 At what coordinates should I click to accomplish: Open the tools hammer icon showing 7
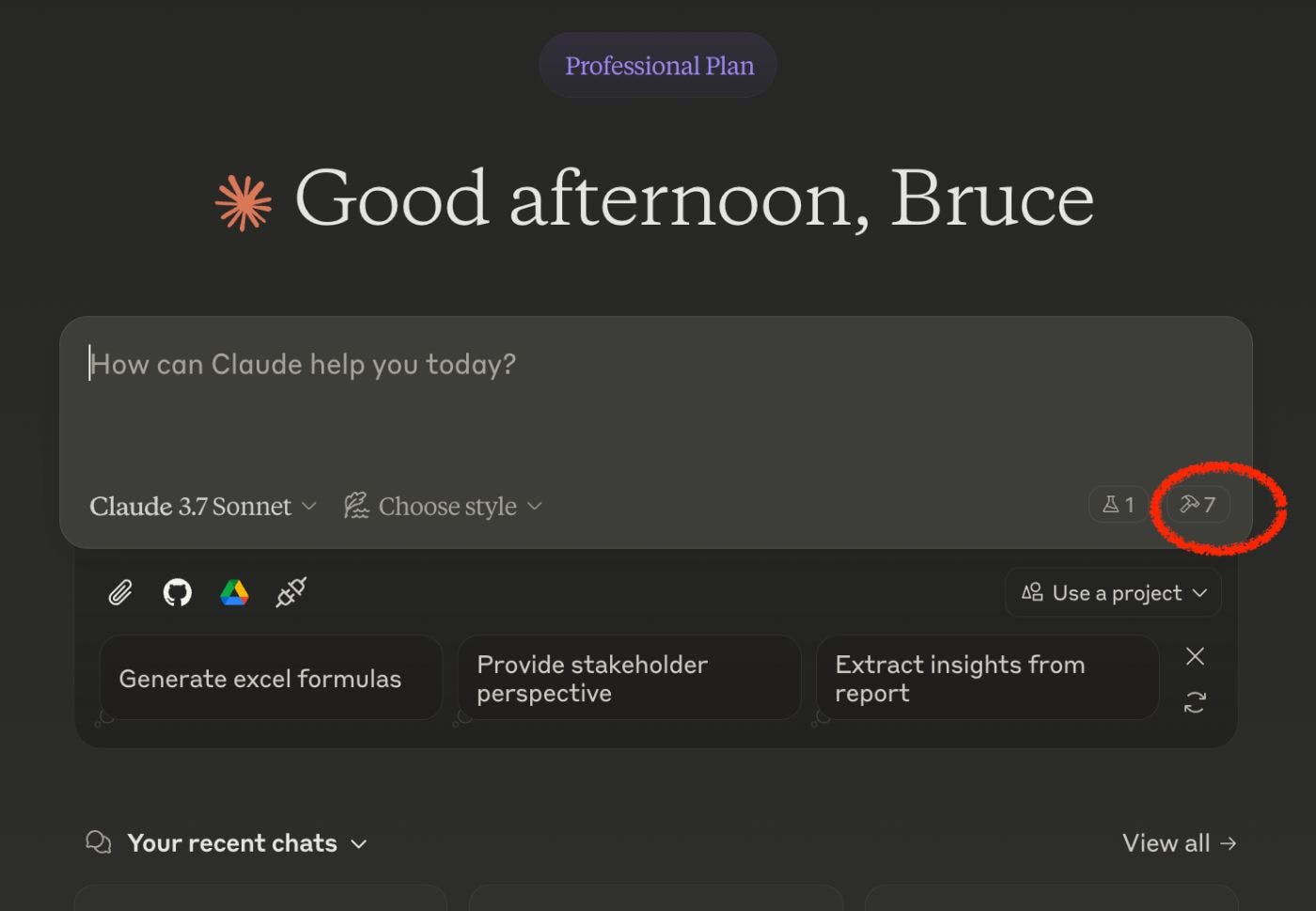click(1198, 505)
